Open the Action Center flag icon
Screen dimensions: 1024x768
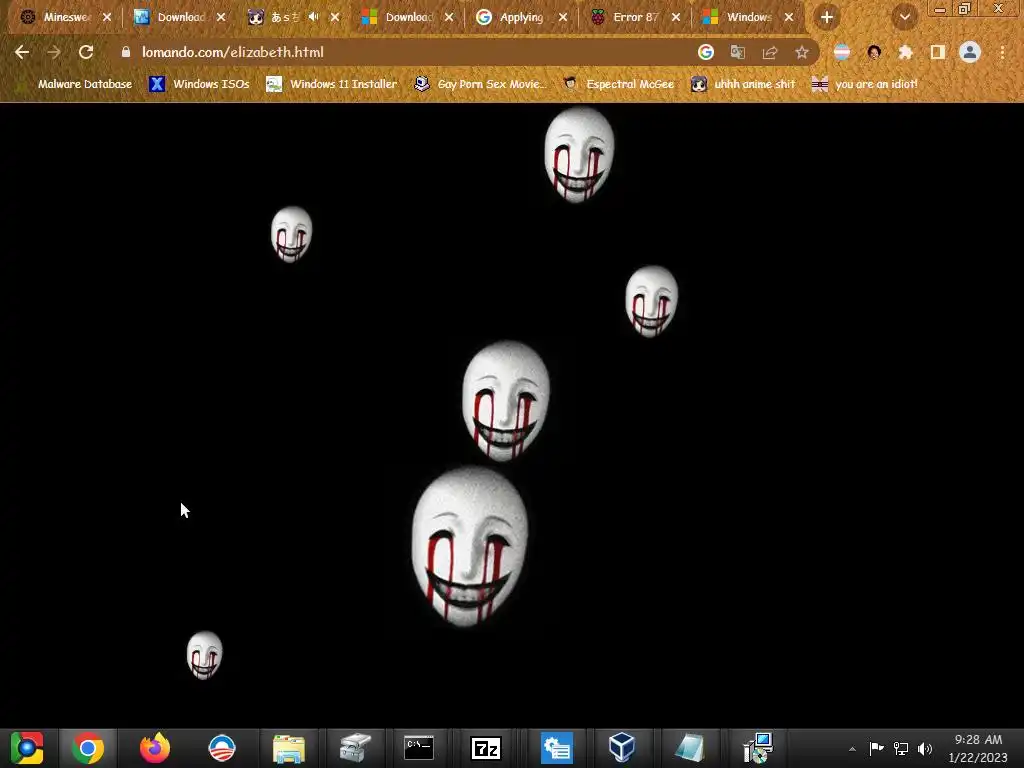point(876,748)
